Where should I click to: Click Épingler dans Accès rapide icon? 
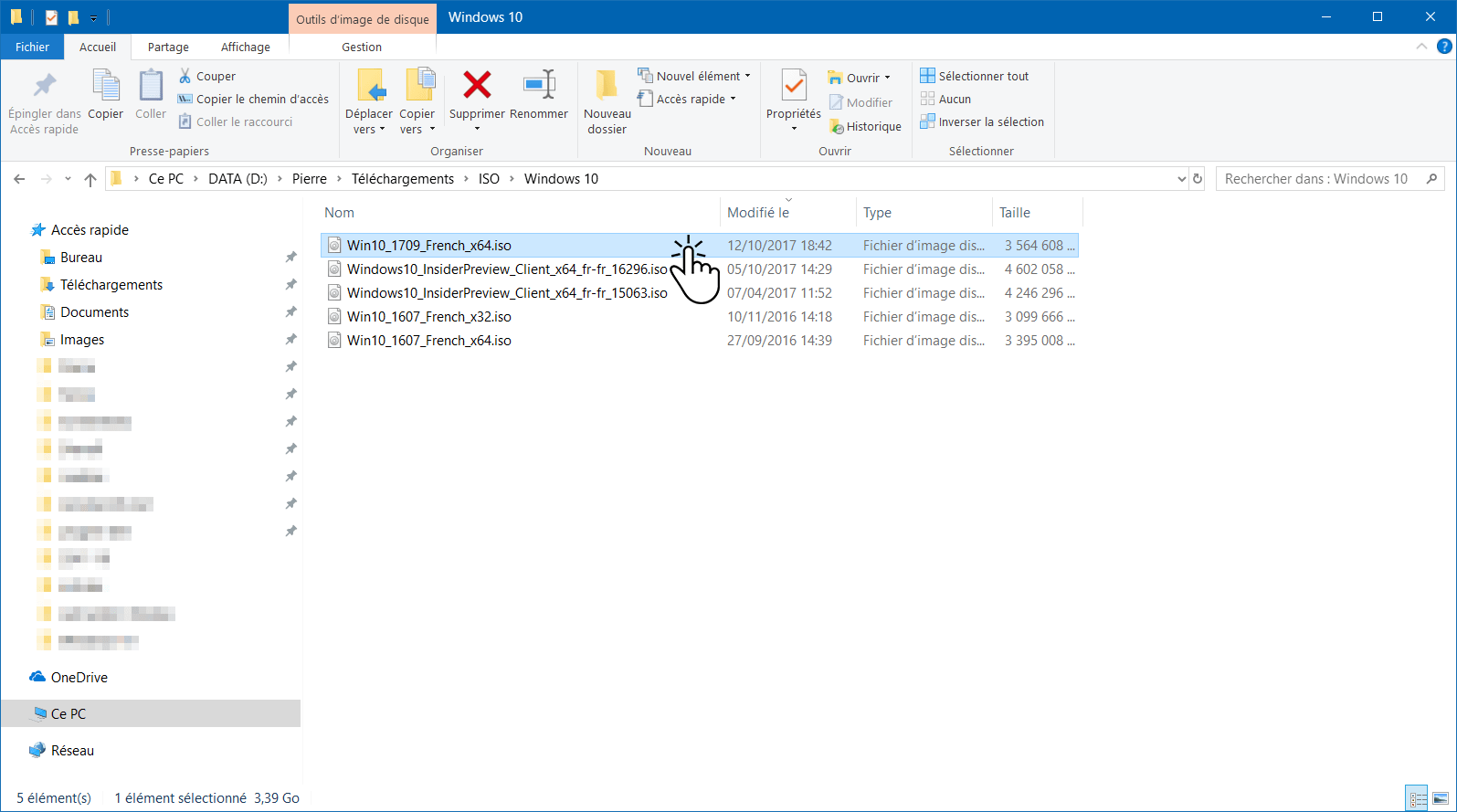tap(44, 87)
